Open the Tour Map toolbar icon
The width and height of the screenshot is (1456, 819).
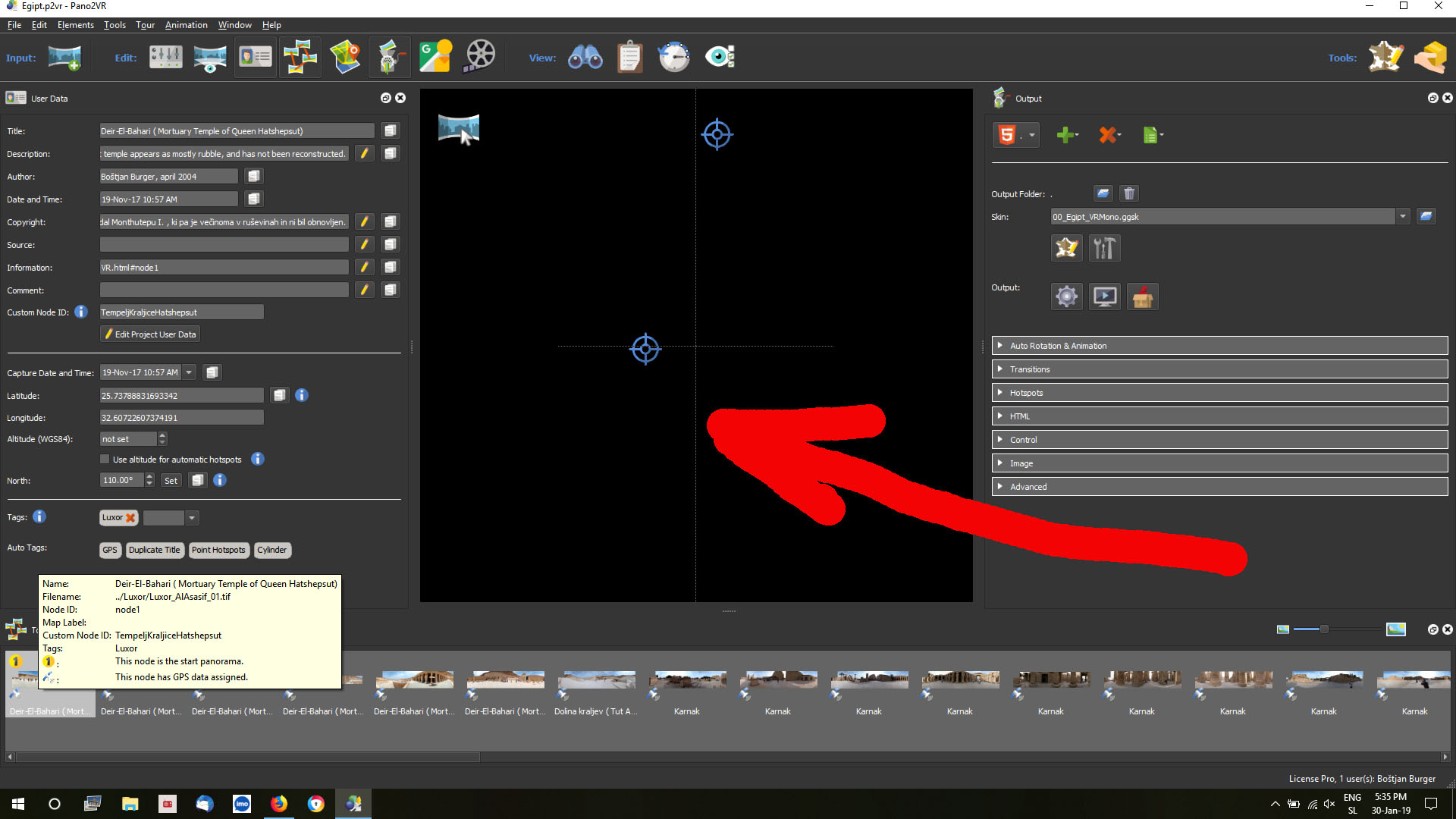click(345, 58)
